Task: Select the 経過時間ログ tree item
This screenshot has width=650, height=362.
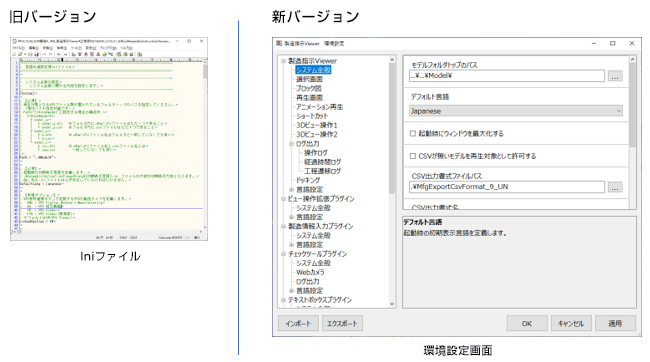Action: [x=322, y=162]
